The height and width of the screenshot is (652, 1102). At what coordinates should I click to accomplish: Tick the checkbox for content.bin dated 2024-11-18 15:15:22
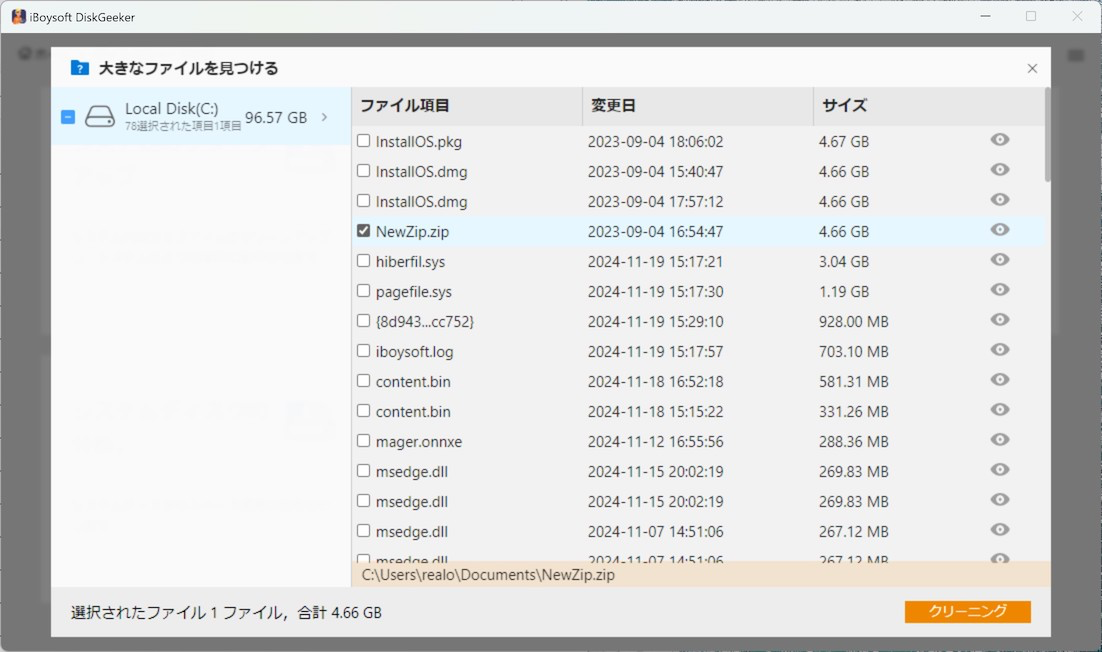pos(363,410)
